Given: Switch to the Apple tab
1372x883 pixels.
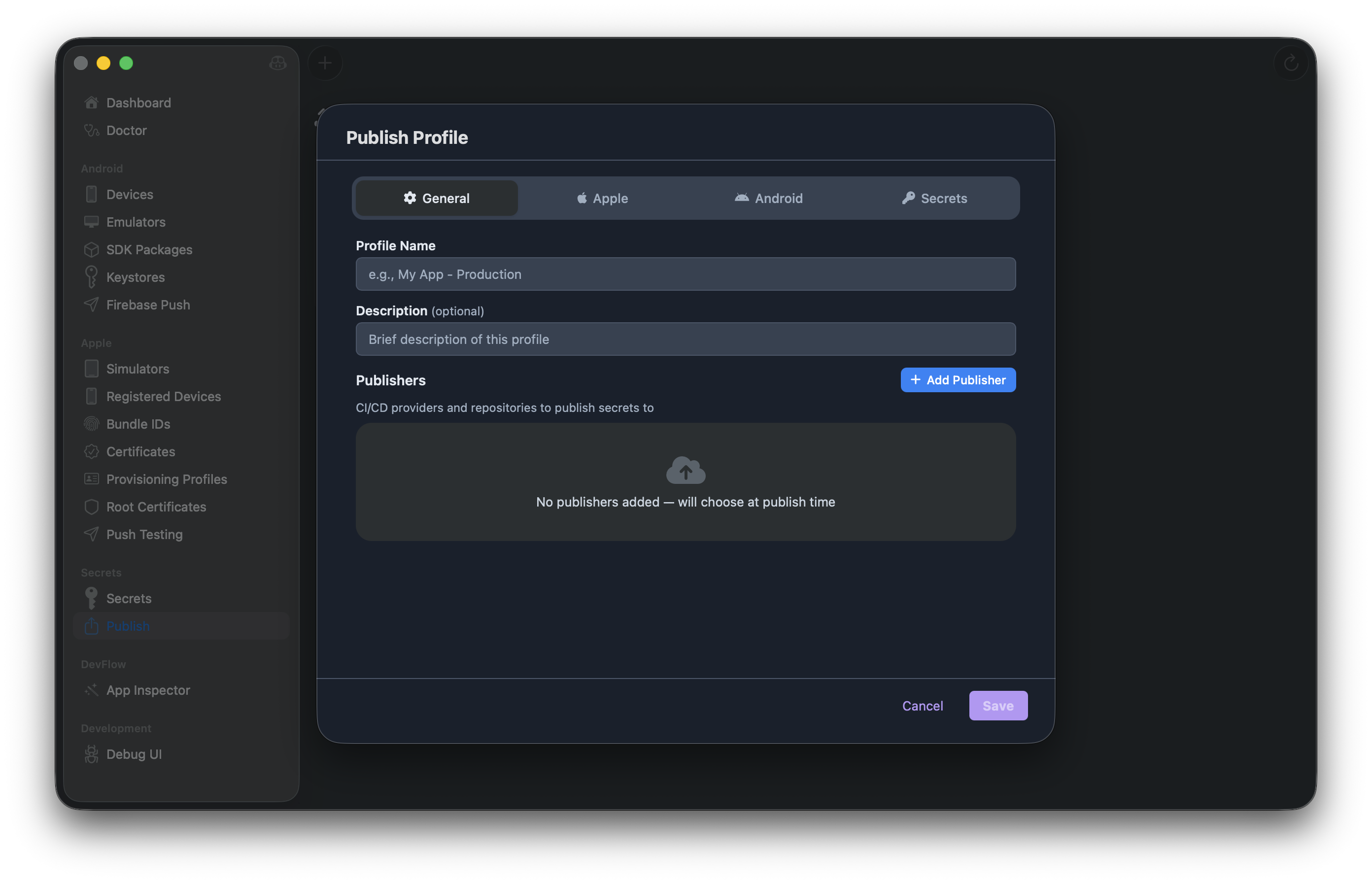Looking at the screenshot, I should (x=602, y=199).
